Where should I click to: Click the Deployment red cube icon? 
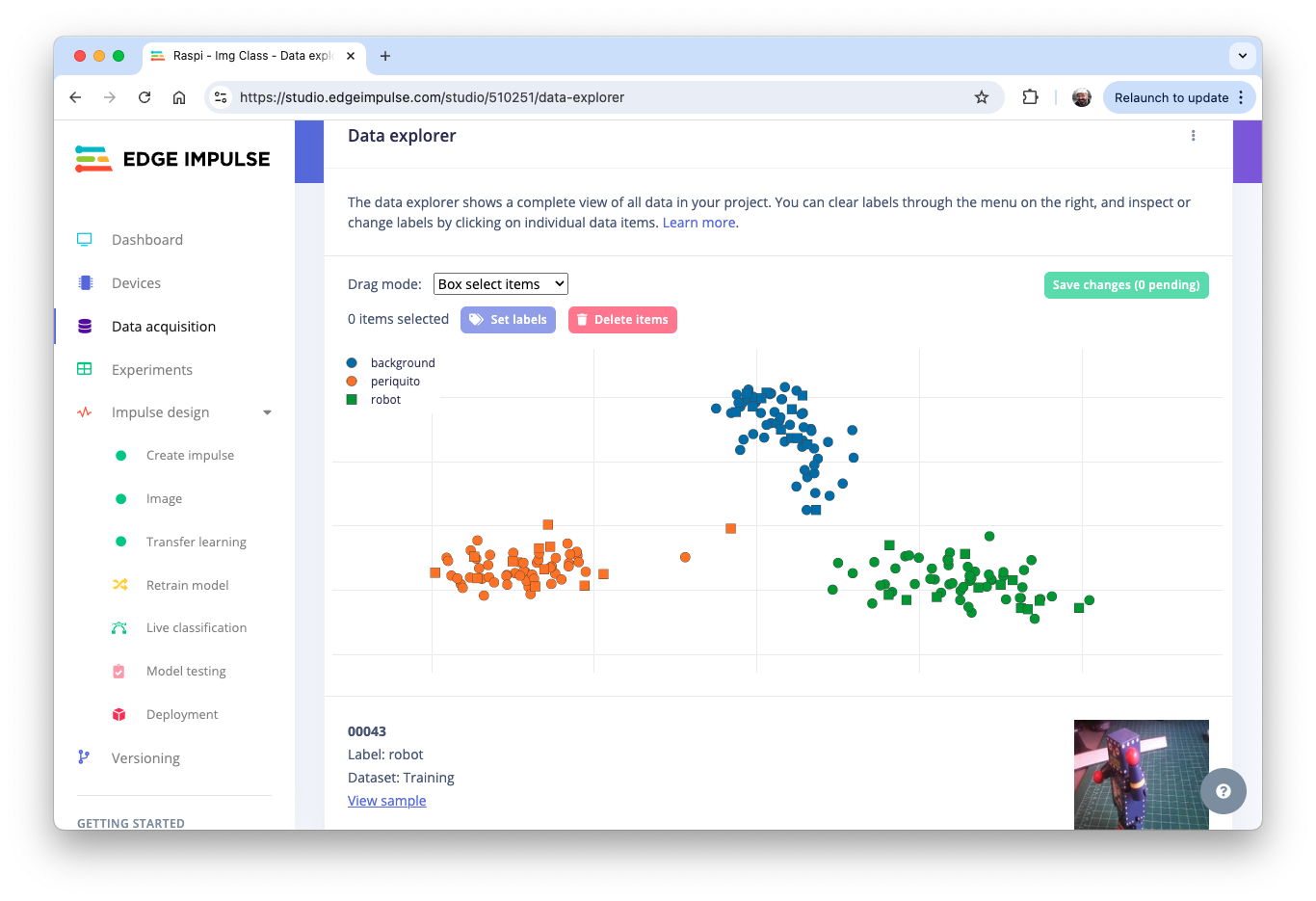(119, 714)
